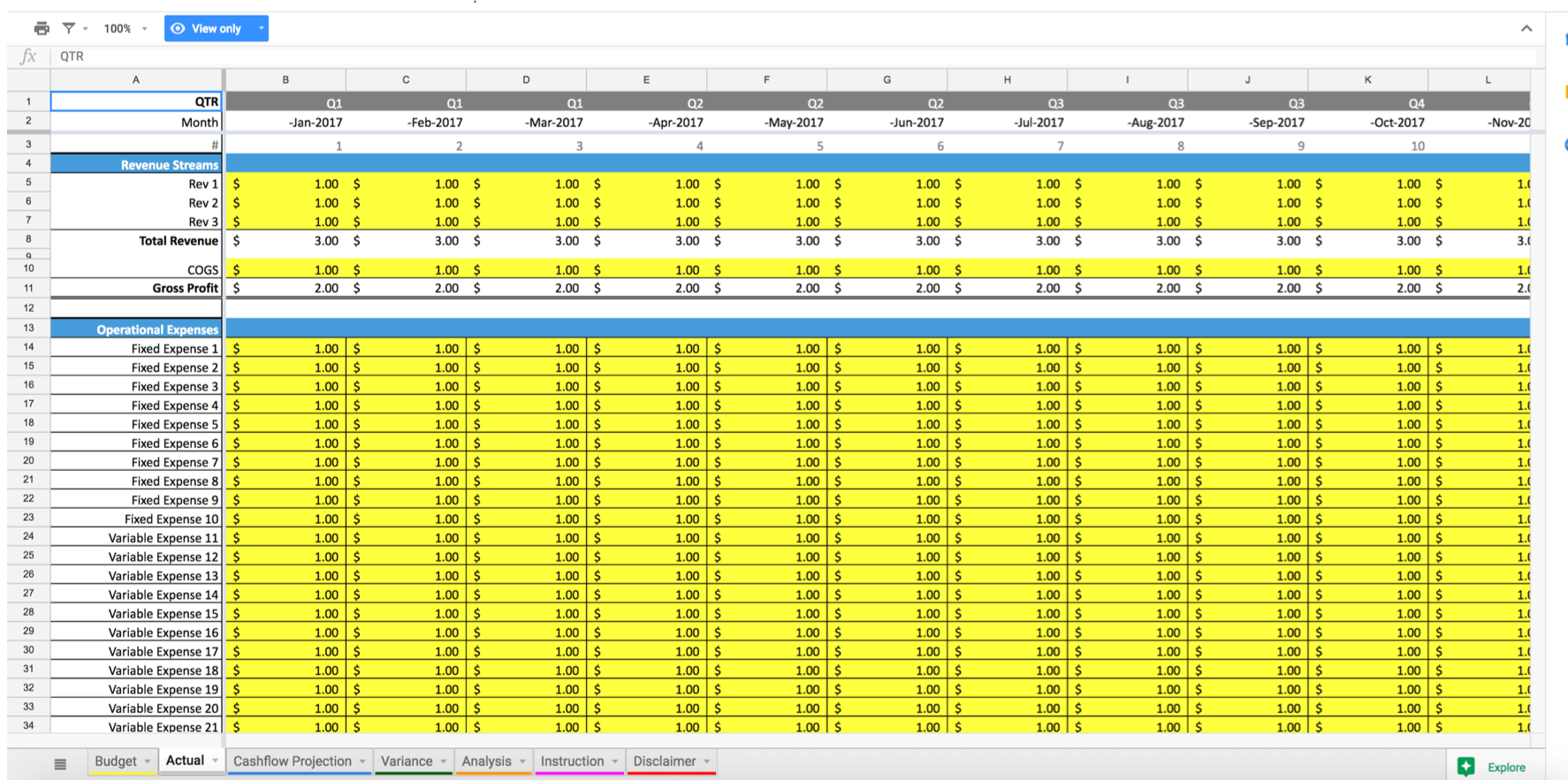The width and height of the screenshot is (1568, 780).
Task: Open the Variance tab dropdown arrow
Action: tap(443, 761)
